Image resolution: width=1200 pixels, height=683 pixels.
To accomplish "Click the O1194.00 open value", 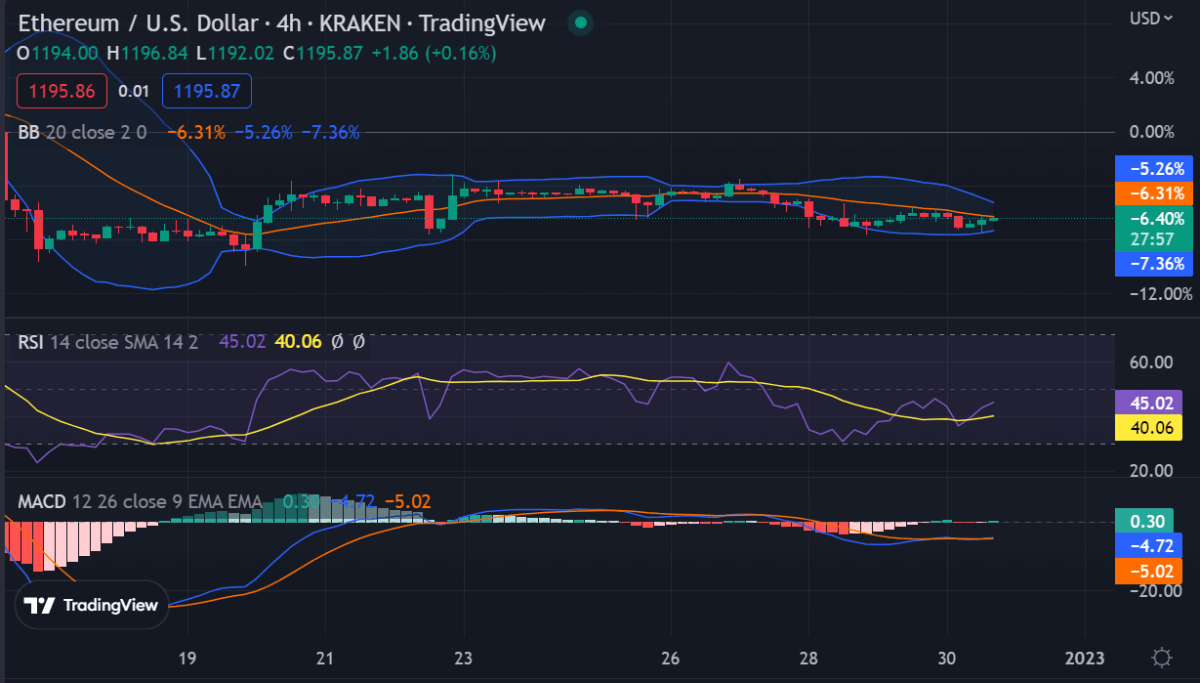I will [x=58, y=52].
